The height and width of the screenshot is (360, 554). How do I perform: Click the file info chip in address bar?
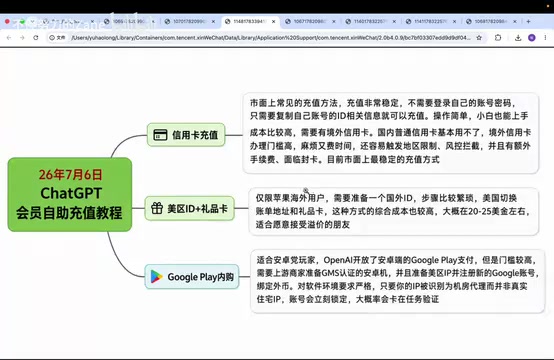57,37
